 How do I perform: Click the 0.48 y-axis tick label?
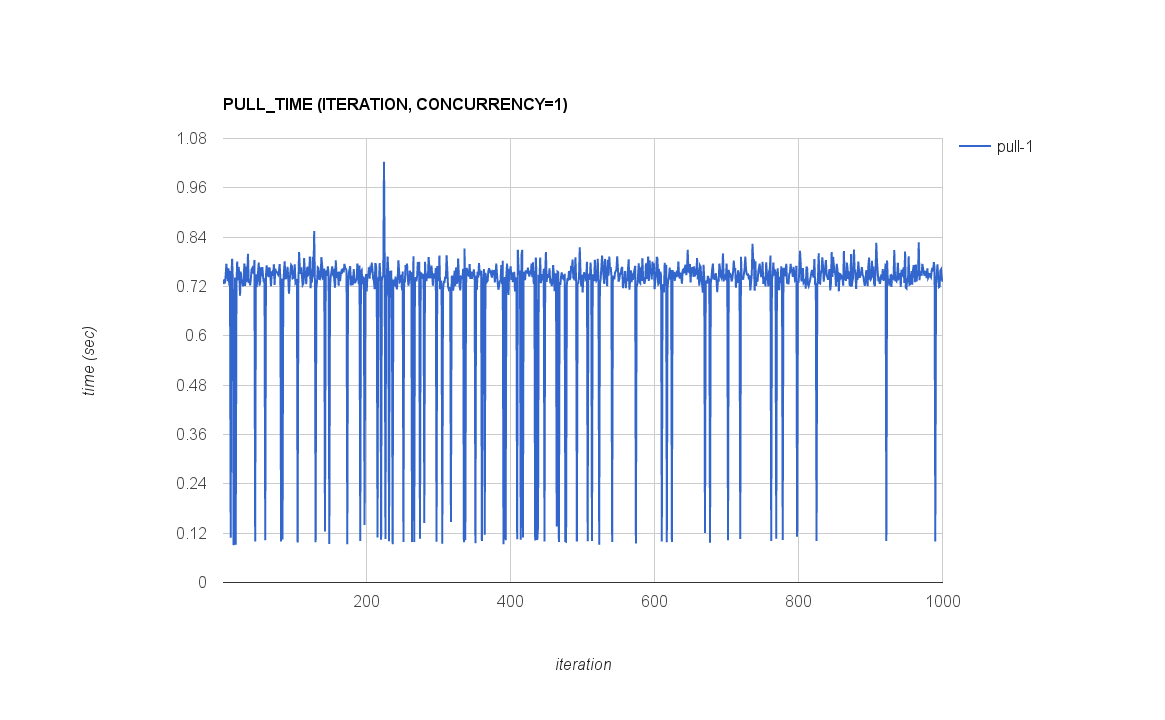click(190, 385)
